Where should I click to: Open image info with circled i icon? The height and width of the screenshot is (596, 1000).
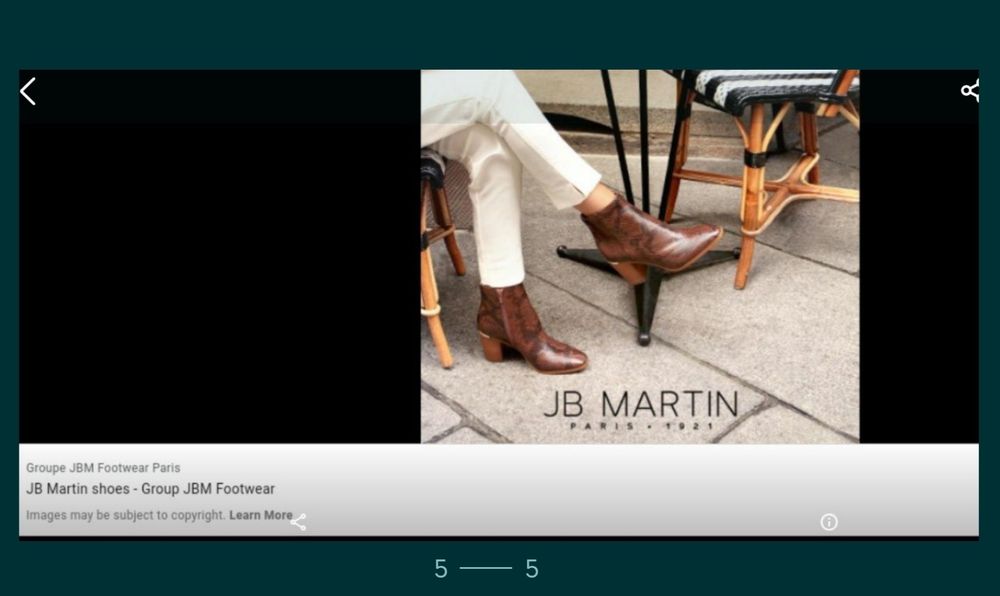[x=828, y=523]
